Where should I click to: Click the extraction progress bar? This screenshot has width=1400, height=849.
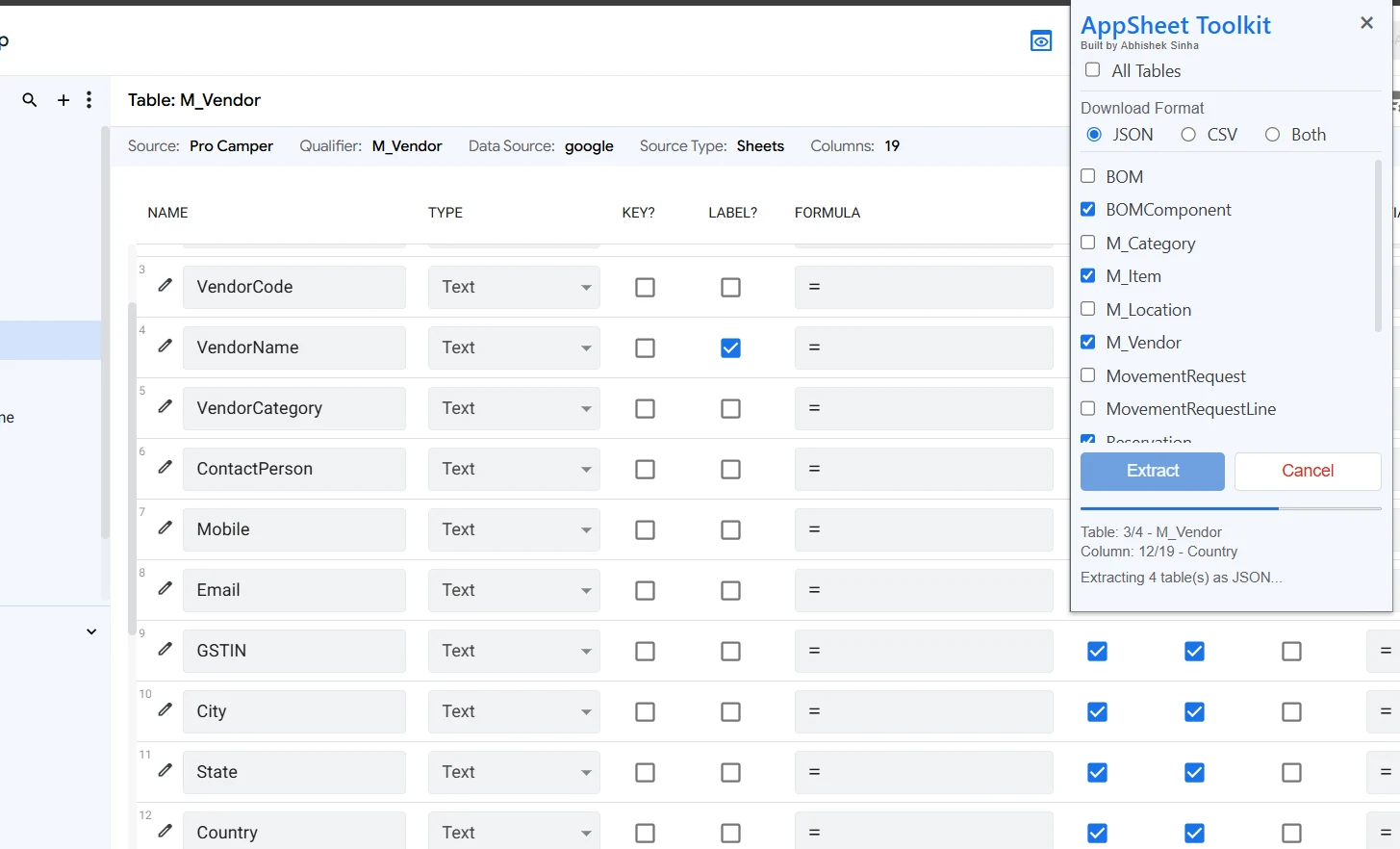pyautogui.click(x=1231, y=508)
